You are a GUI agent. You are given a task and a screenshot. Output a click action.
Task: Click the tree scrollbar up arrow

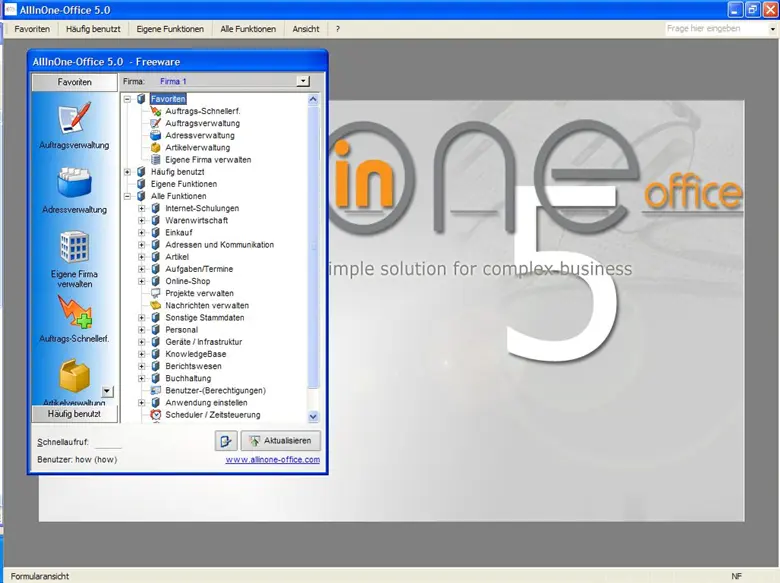[313, 99]
